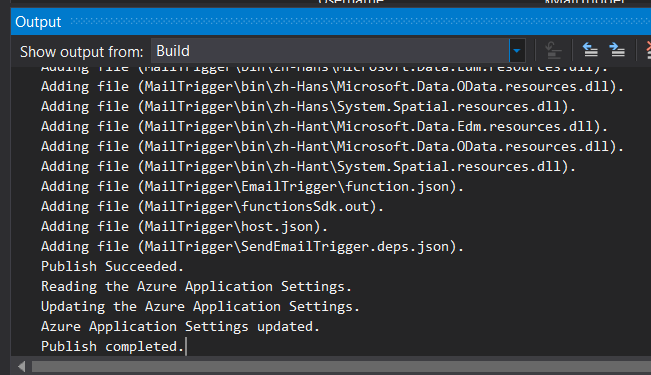The width and height of the screenshot is (651, 375).
Task: Click the Find Message in Code icon
Action: 553,51
